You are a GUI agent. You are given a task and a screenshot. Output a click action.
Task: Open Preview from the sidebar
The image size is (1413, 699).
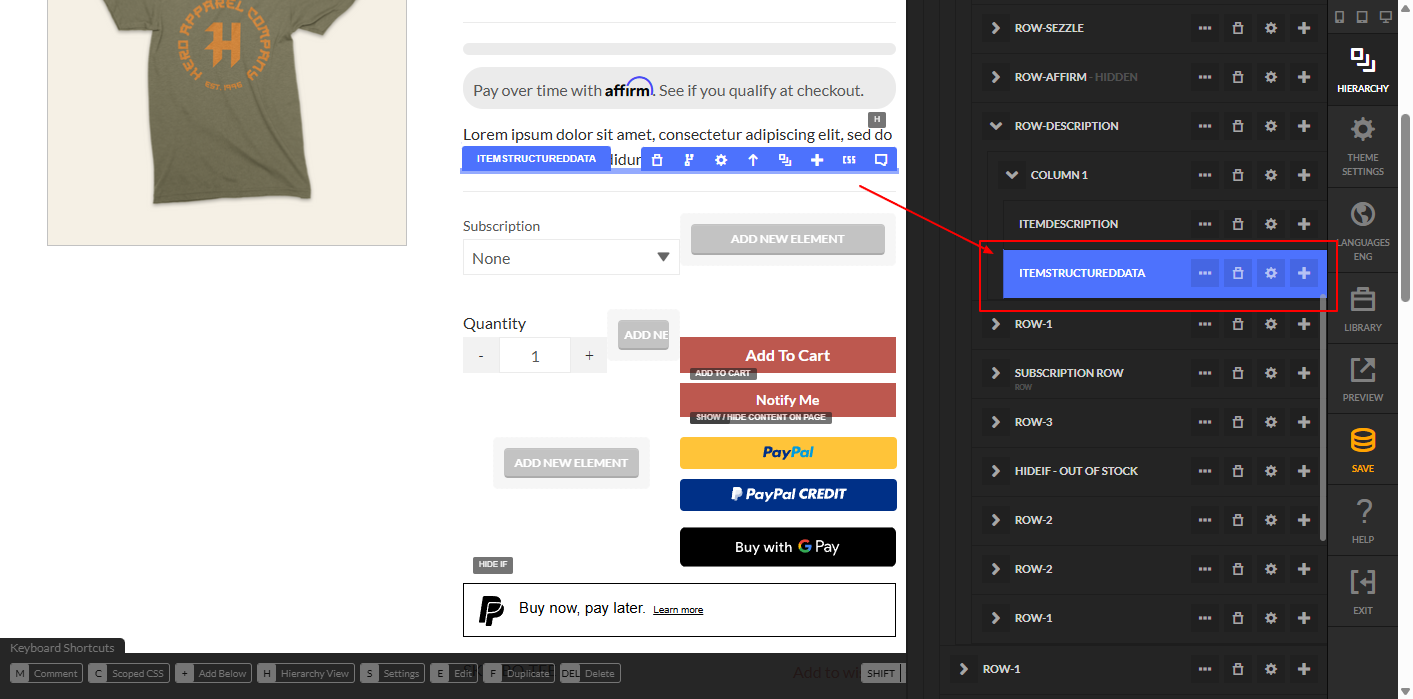[x=1362, y=379]
